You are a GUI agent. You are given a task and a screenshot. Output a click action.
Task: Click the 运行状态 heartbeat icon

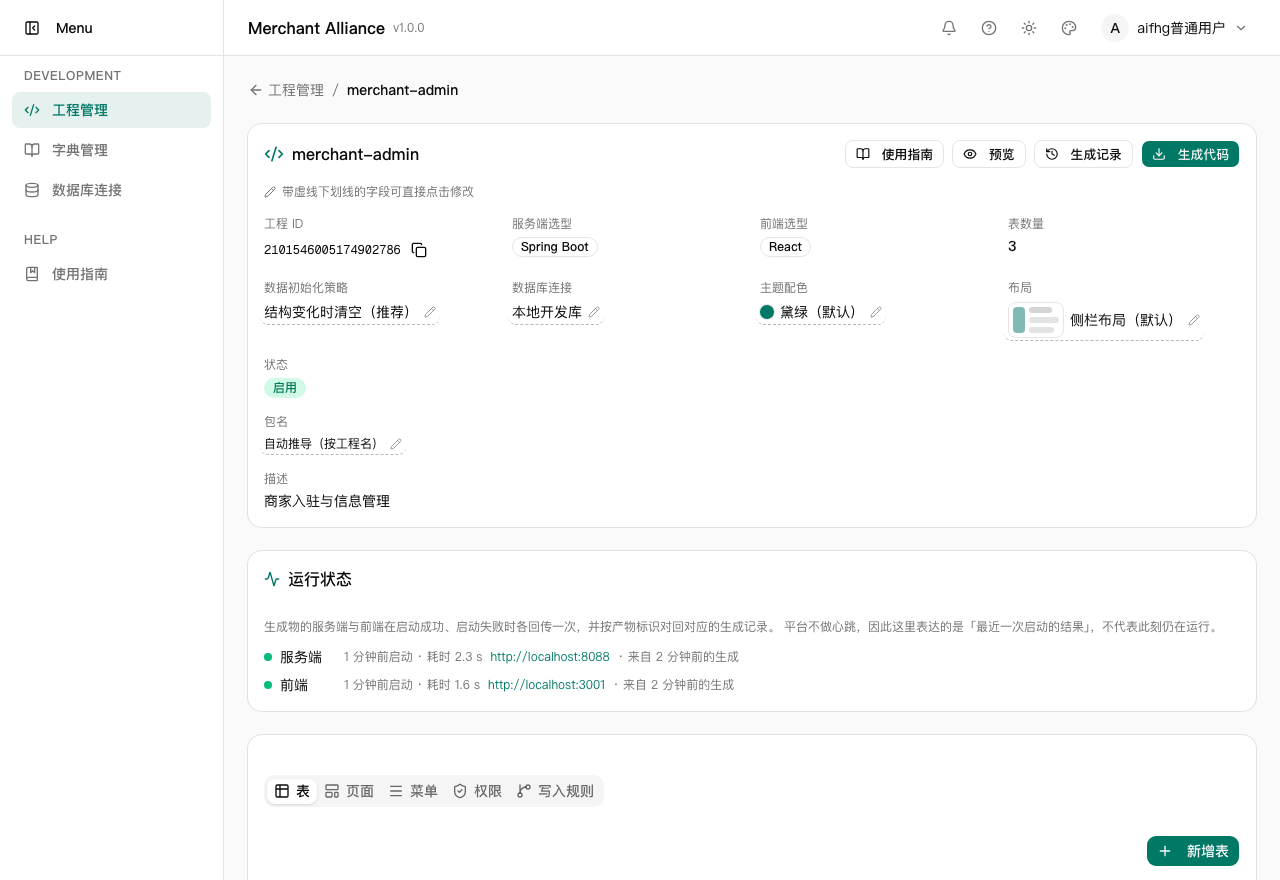pyautogui.click(x=272, y=579)
